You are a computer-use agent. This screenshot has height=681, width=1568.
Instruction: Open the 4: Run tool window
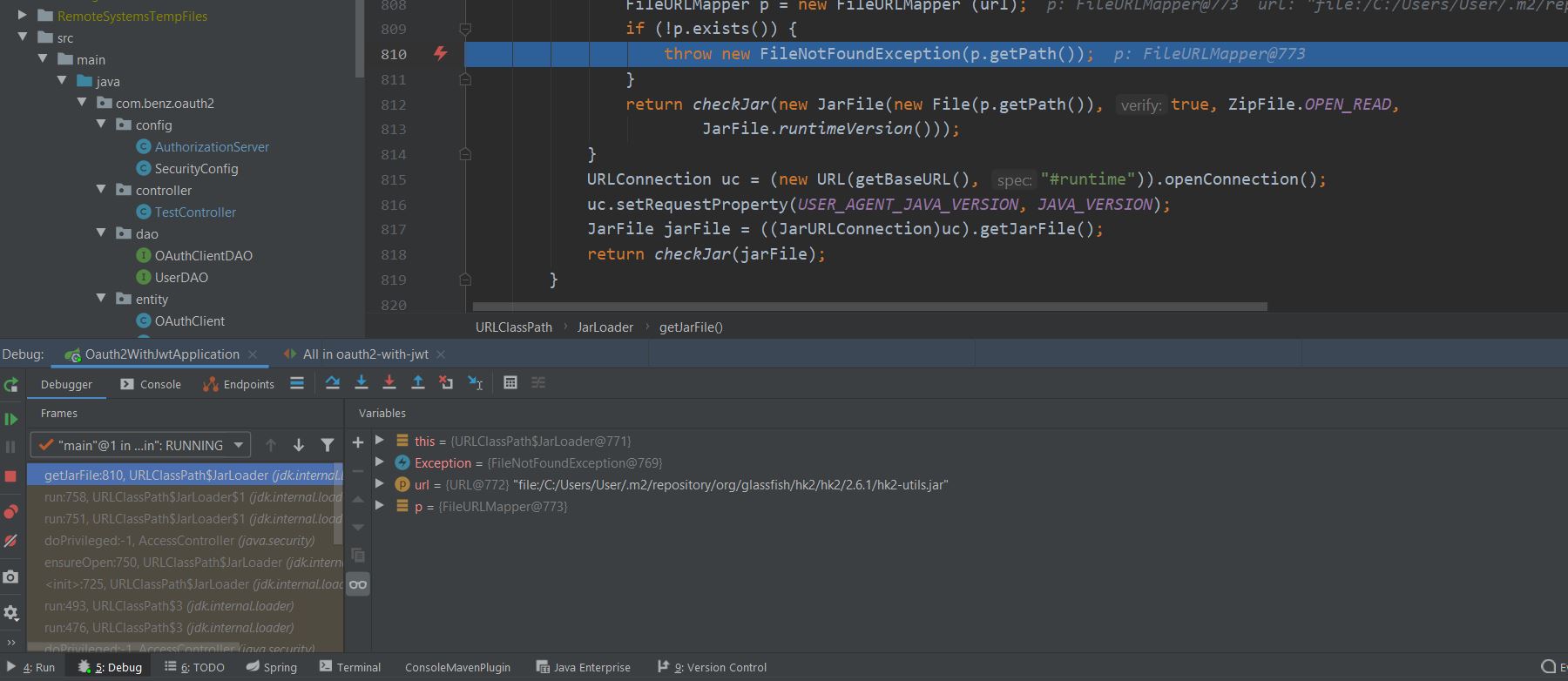[x=31, y=667]
